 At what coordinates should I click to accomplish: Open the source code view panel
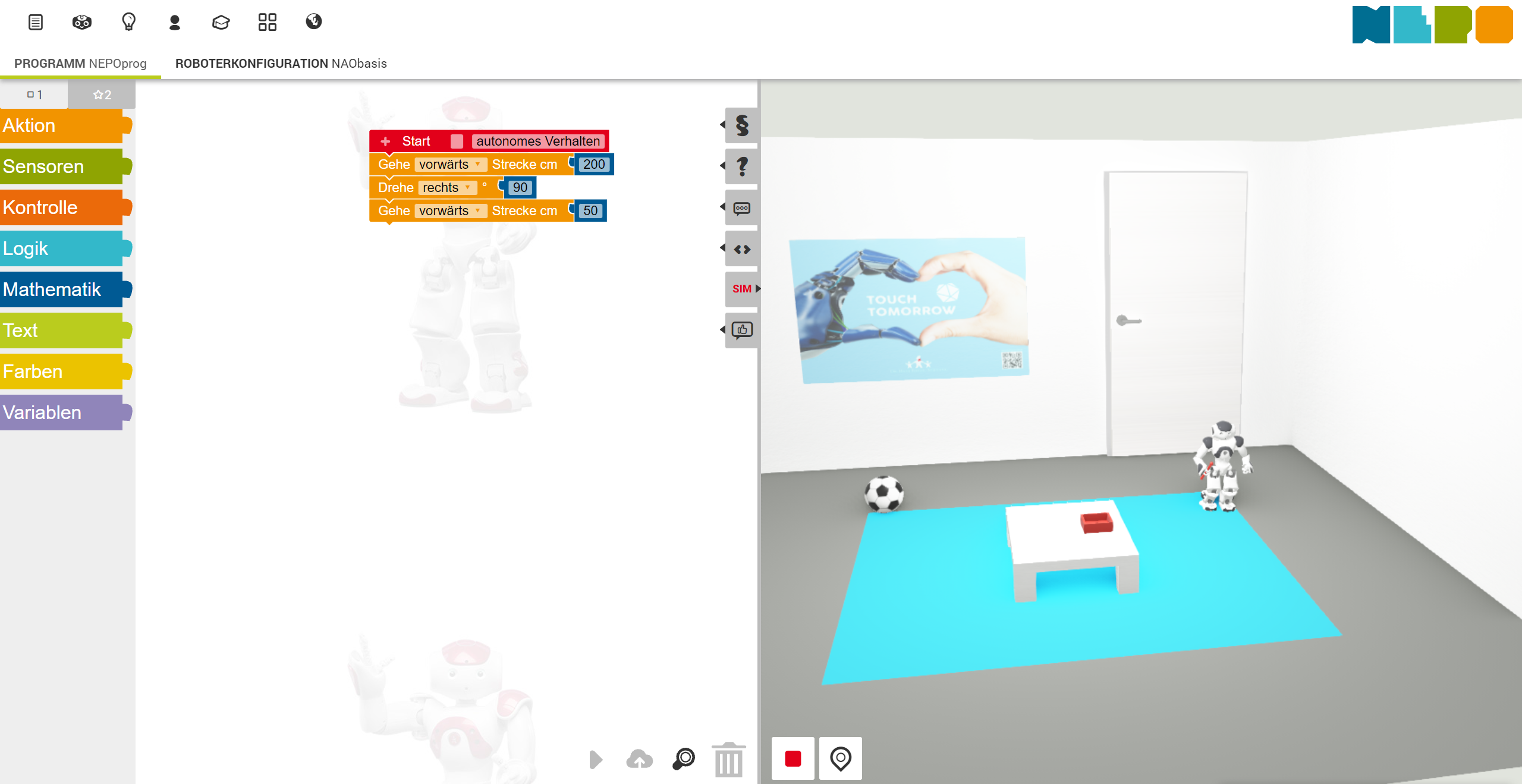point(741,249)
